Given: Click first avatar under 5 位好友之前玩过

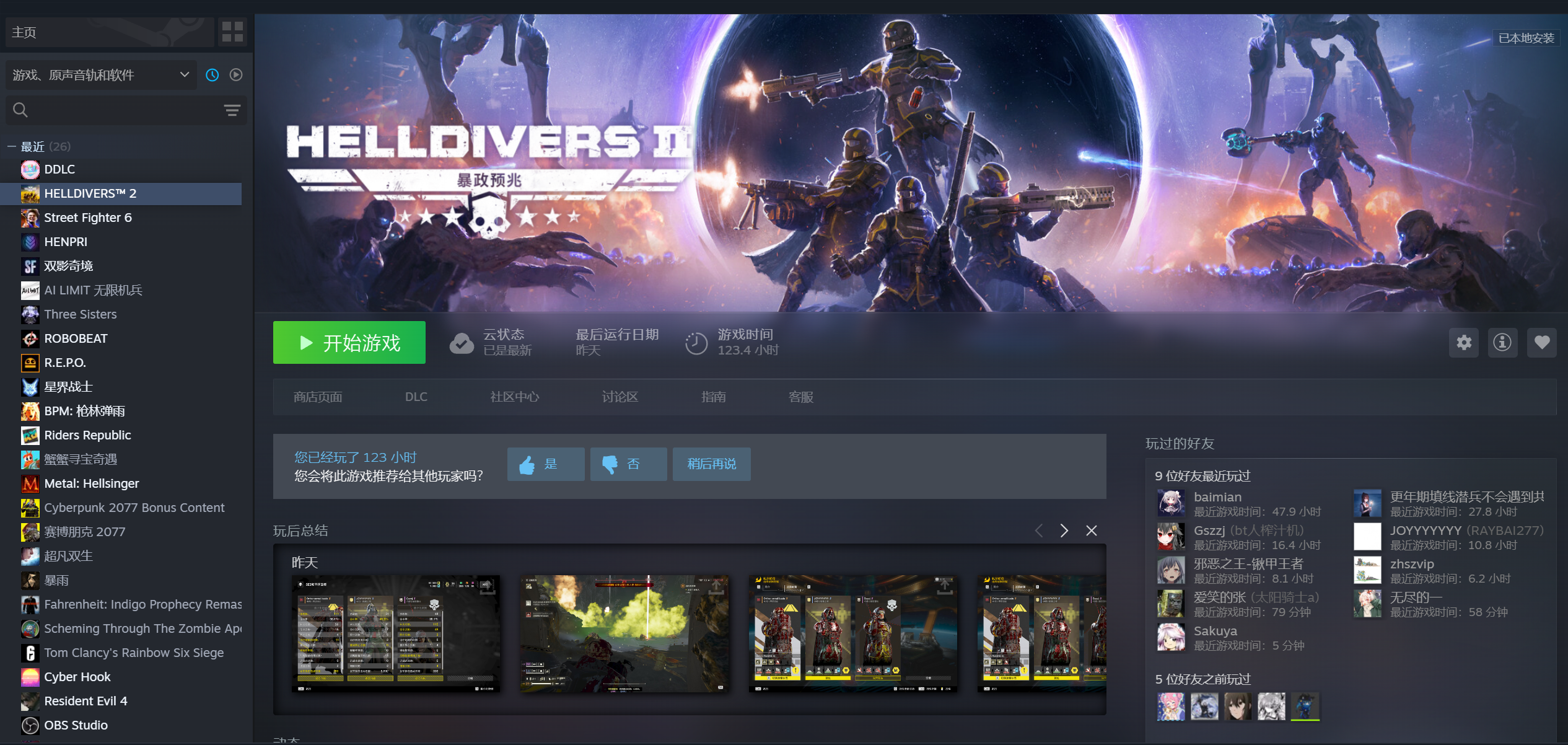Looking at the screenshot, I should tap(1171, 707).
